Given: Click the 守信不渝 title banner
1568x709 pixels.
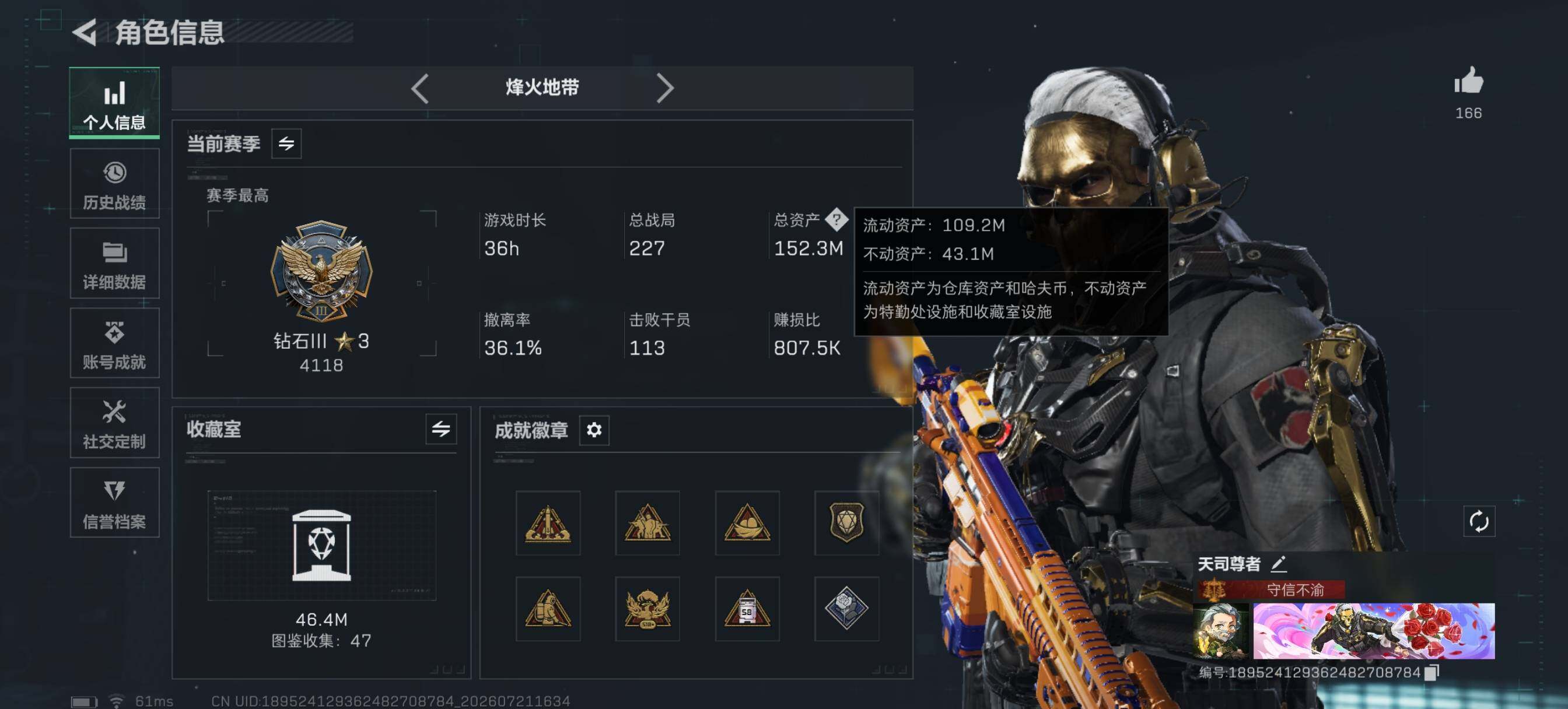Looking at the screenshot, I should click(1271, 589).
